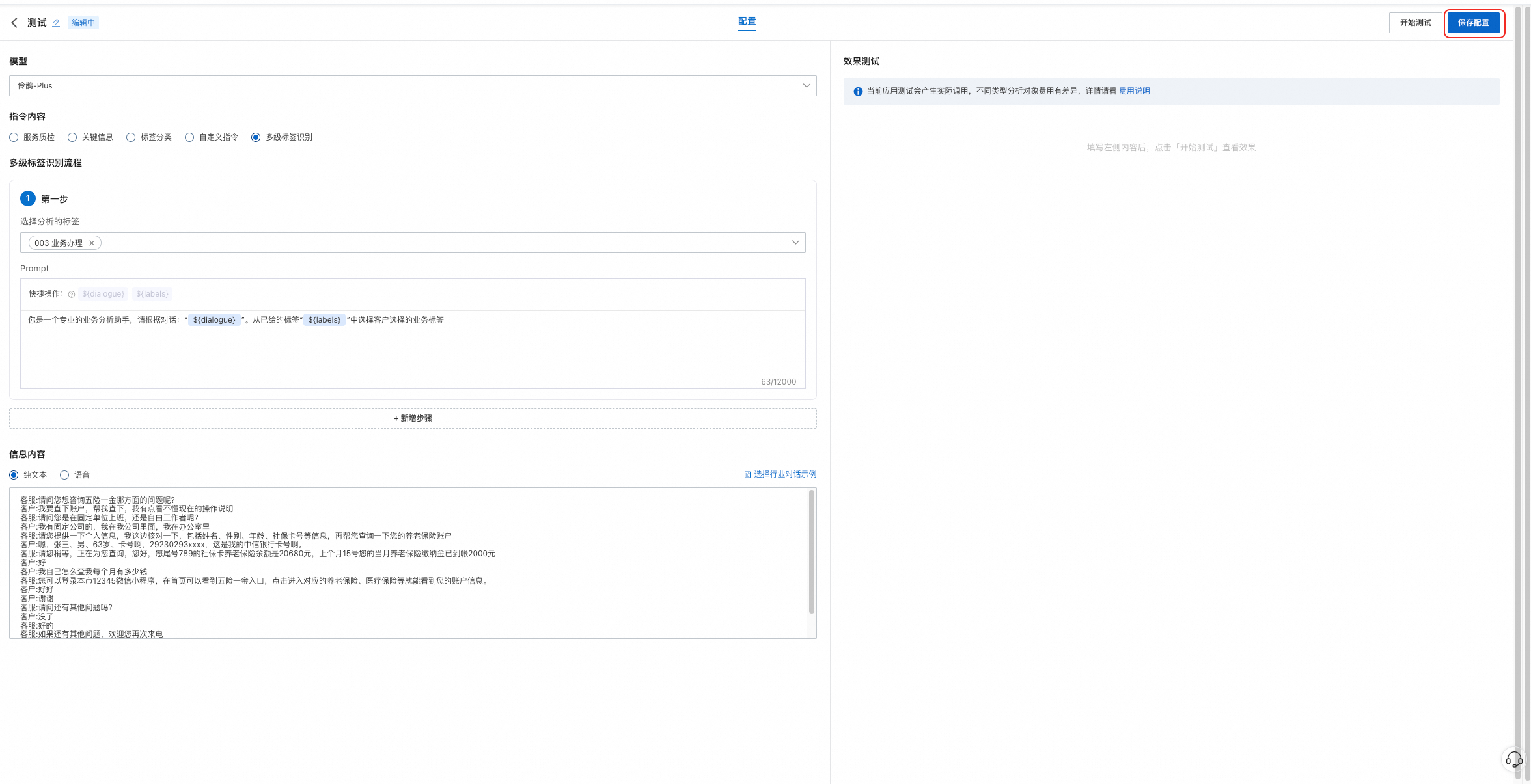The image size is (1531, 784).
Task: Select the 服务质检 radio option
Action: click(x=14, y=137)
